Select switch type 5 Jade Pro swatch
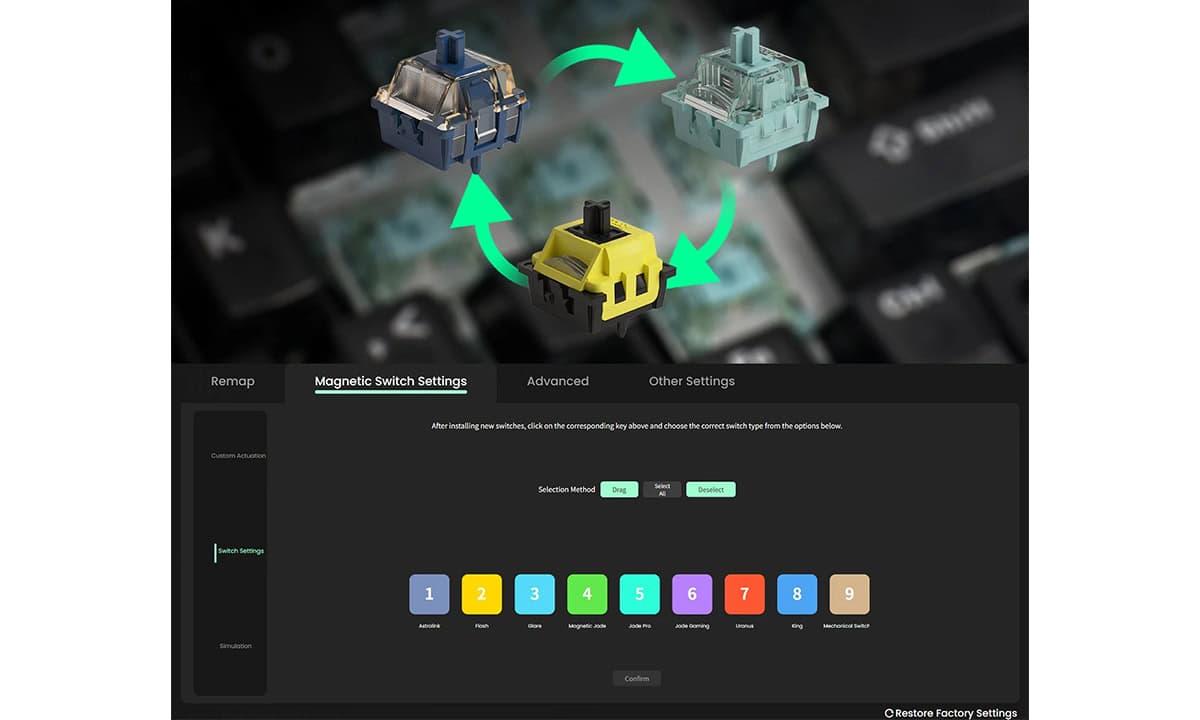This screenshot has width=1200, height=720. [x=639, y=594]
